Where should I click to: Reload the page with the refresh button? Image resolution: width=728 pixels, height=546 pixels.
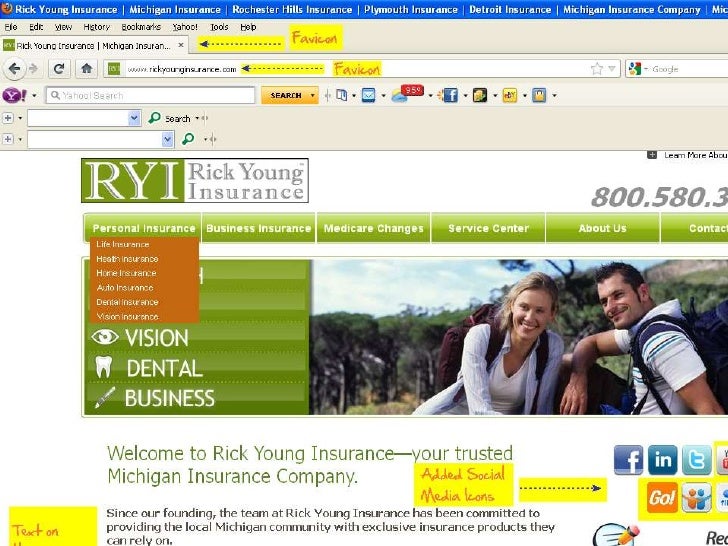[x=58, y=69]
